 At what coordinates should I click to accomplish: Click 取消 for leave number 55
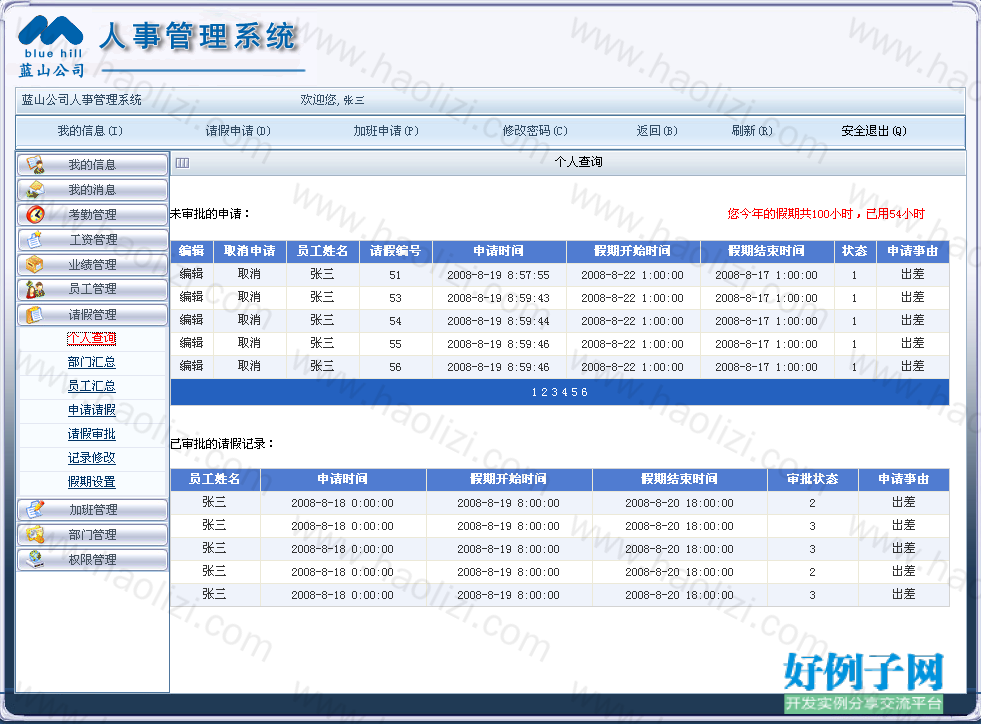point(249,343)
